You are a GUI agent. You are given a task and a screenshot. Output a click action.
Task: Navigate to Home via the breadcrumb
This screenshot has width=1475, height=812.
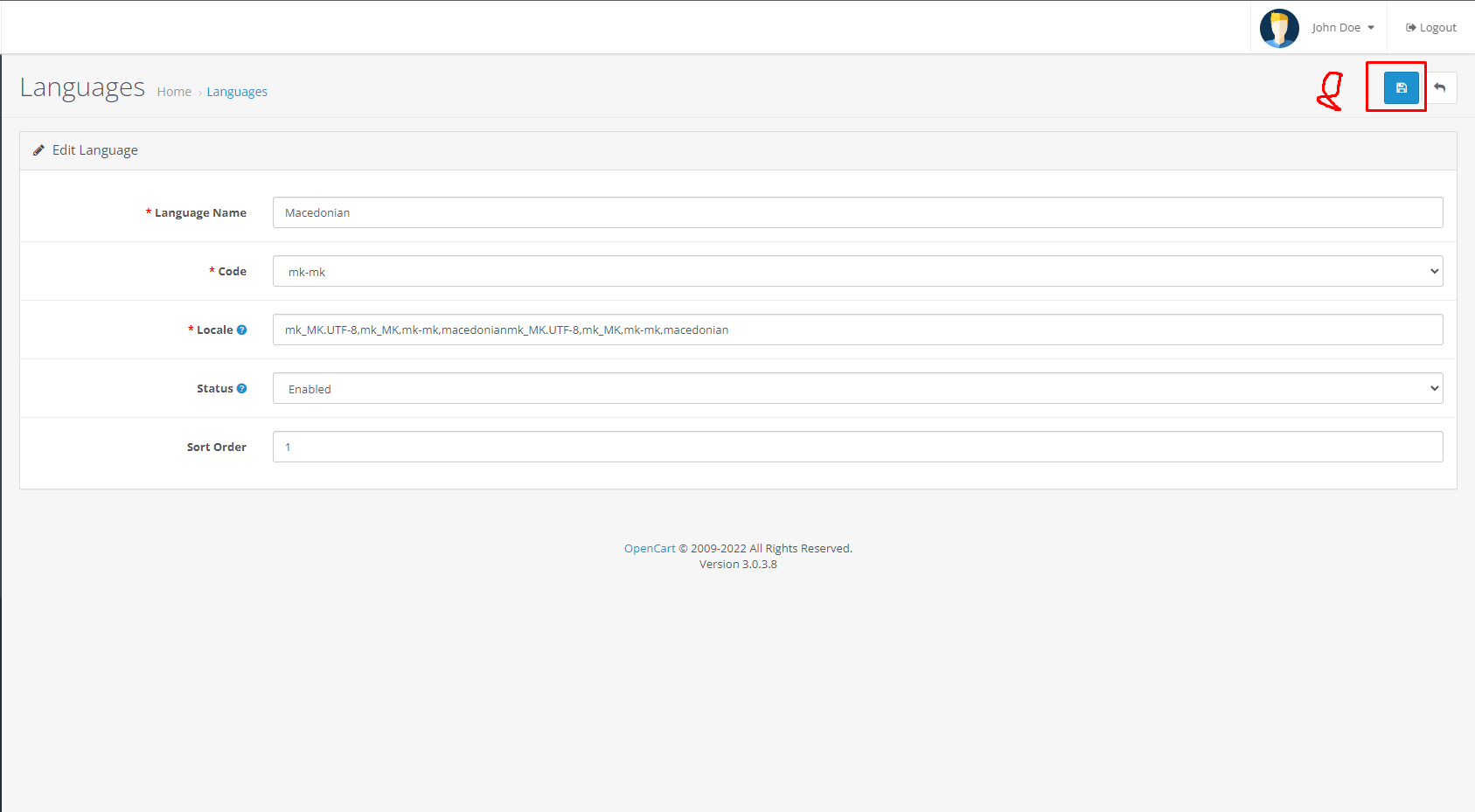[x=174, y=91]
